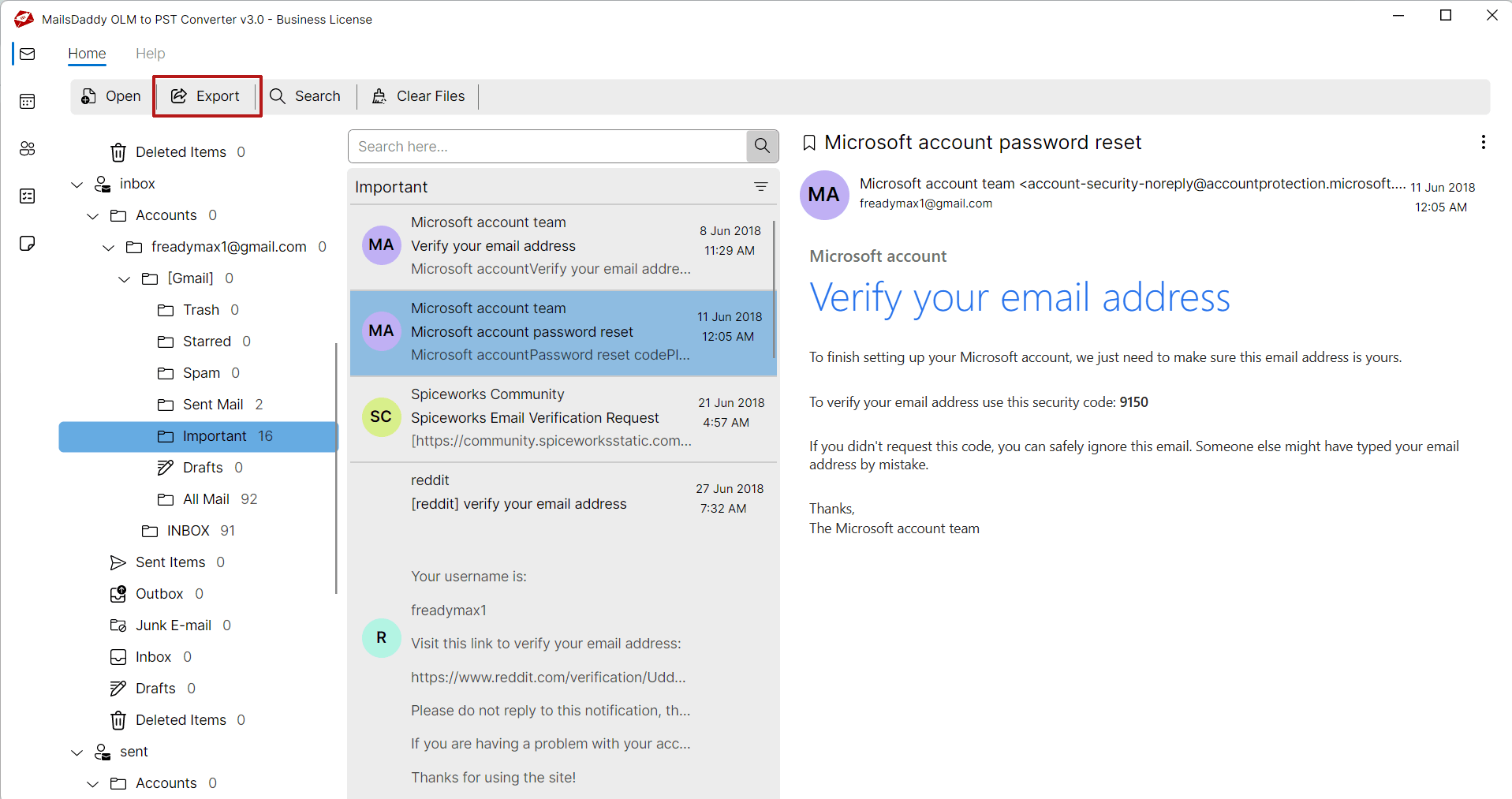Click the Export toolbar button
1512x799 pixels.
click(x=206, y=96)
